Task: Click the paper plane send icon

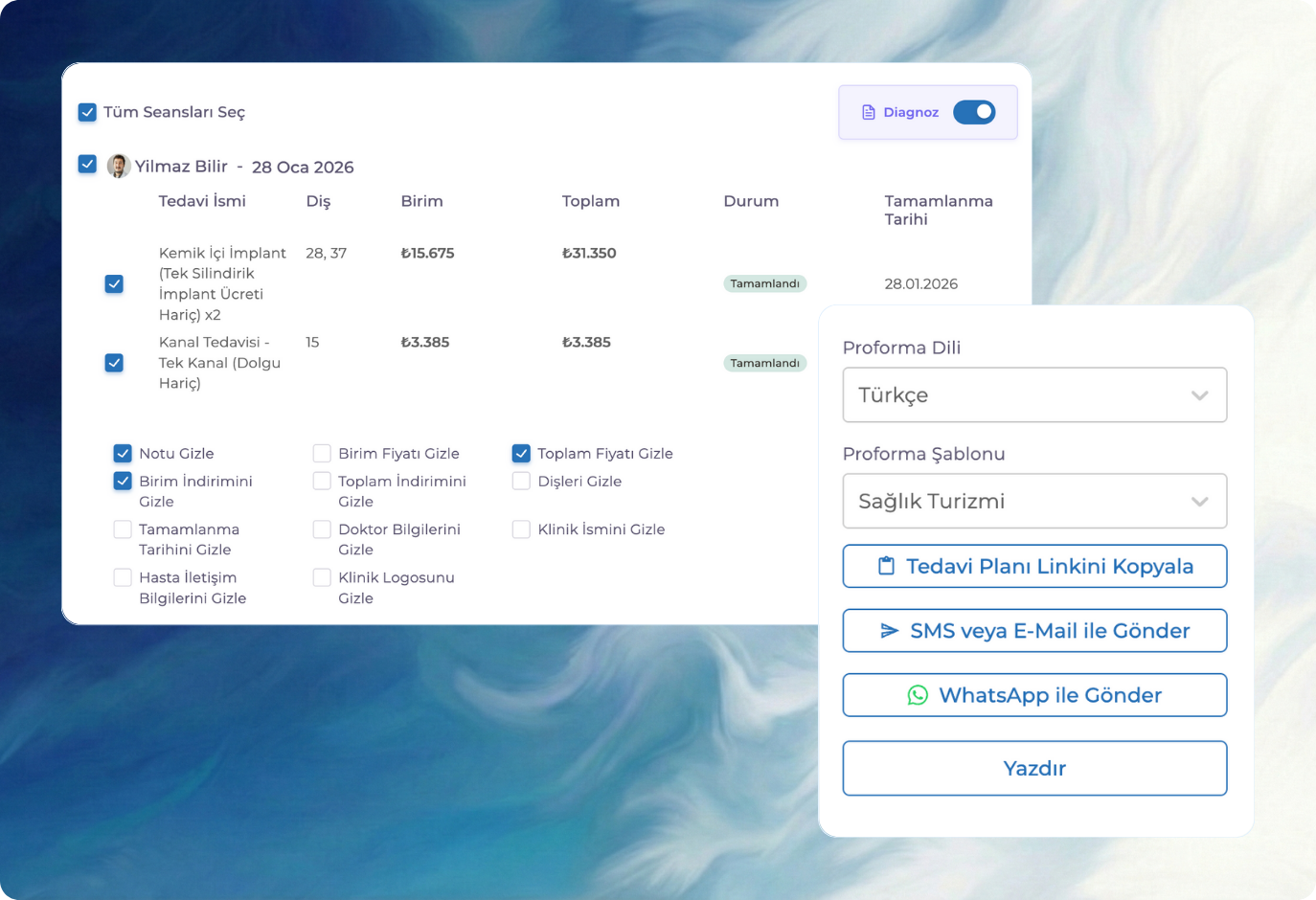Action: [890, 630]
